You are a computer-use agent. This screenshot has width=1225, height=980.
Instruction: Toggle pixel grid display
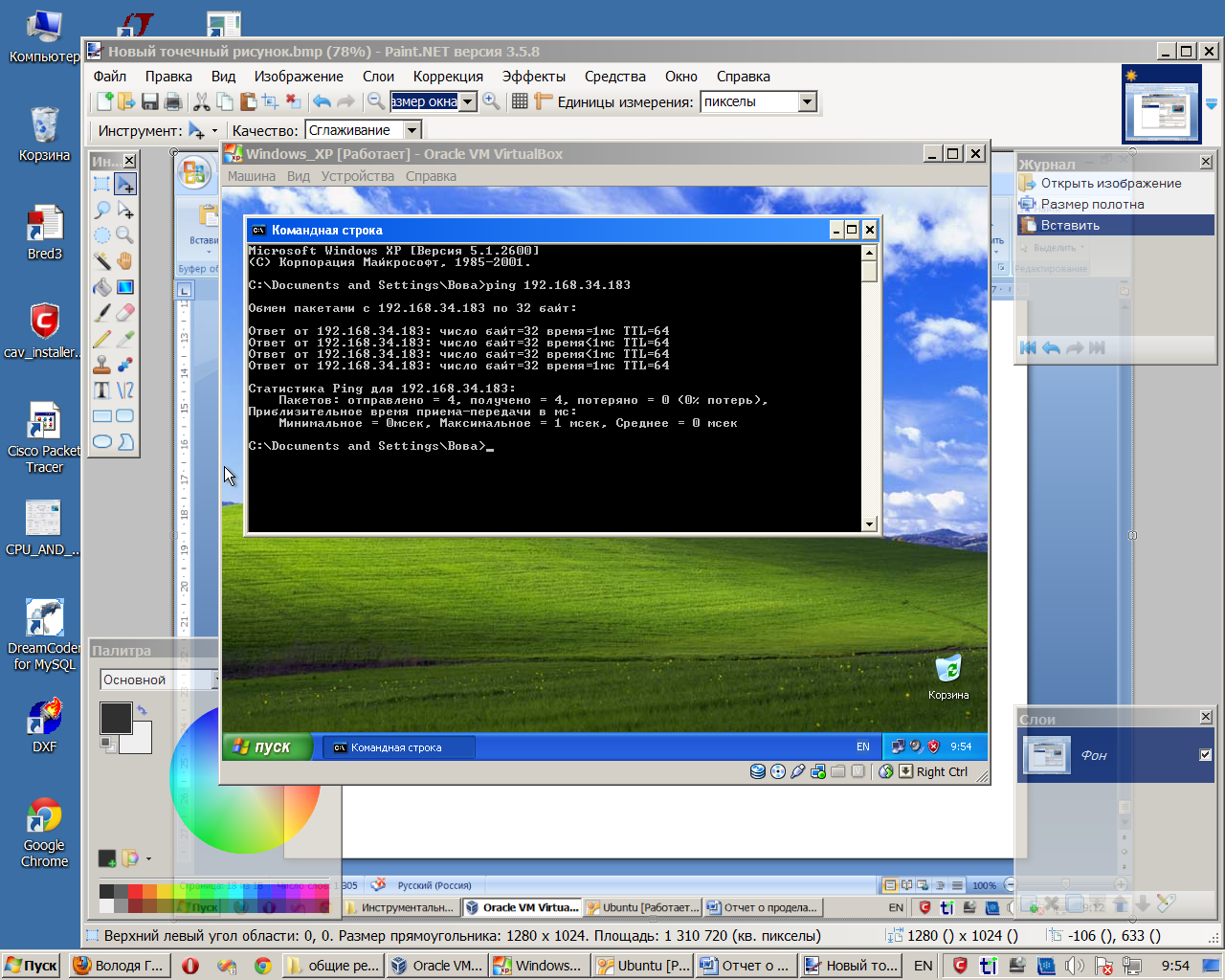520,101
